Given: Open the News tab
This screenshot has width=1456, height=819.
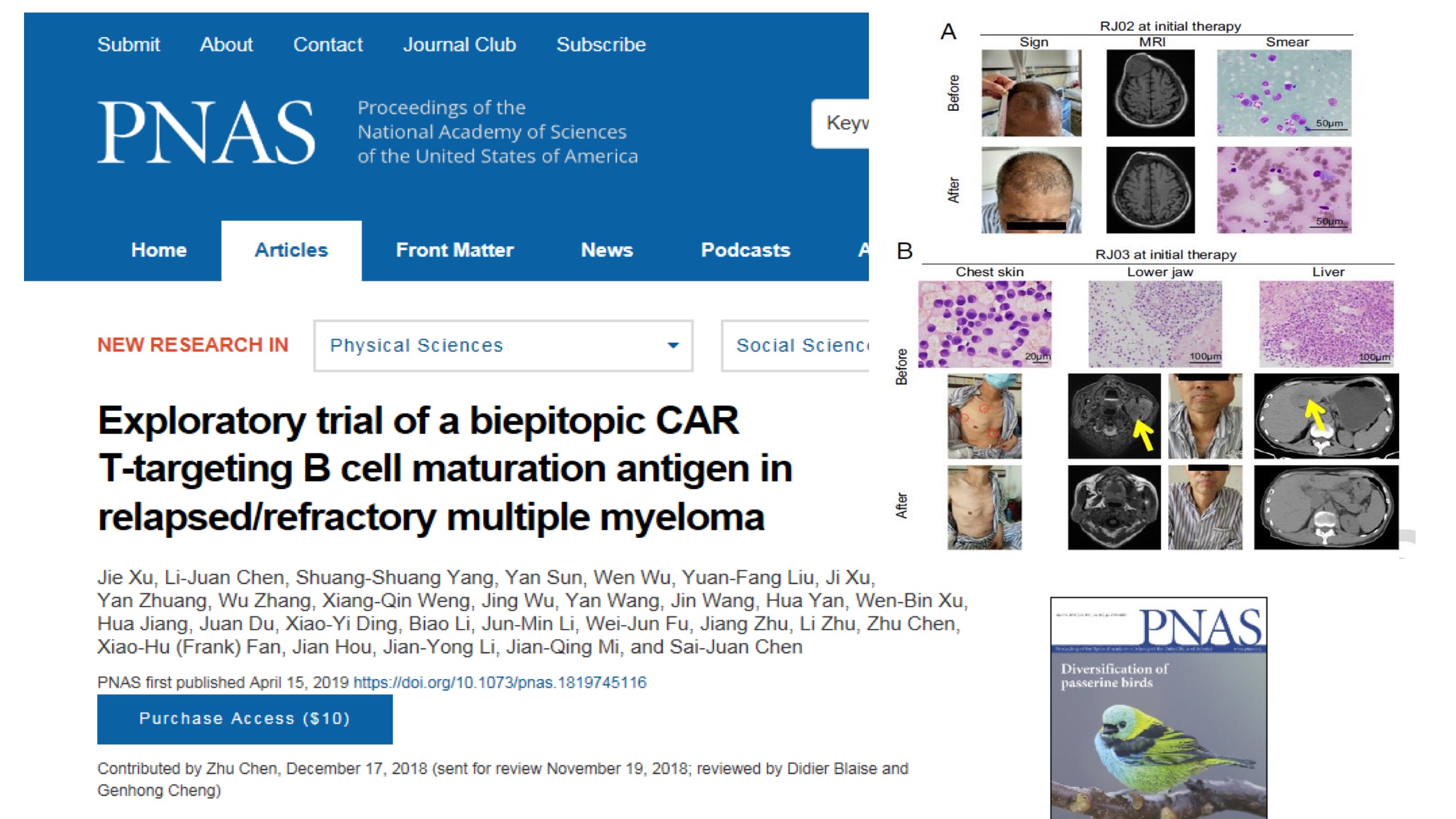Looking at the screenshot, I should pyautogui.click(x=607, y=250).
